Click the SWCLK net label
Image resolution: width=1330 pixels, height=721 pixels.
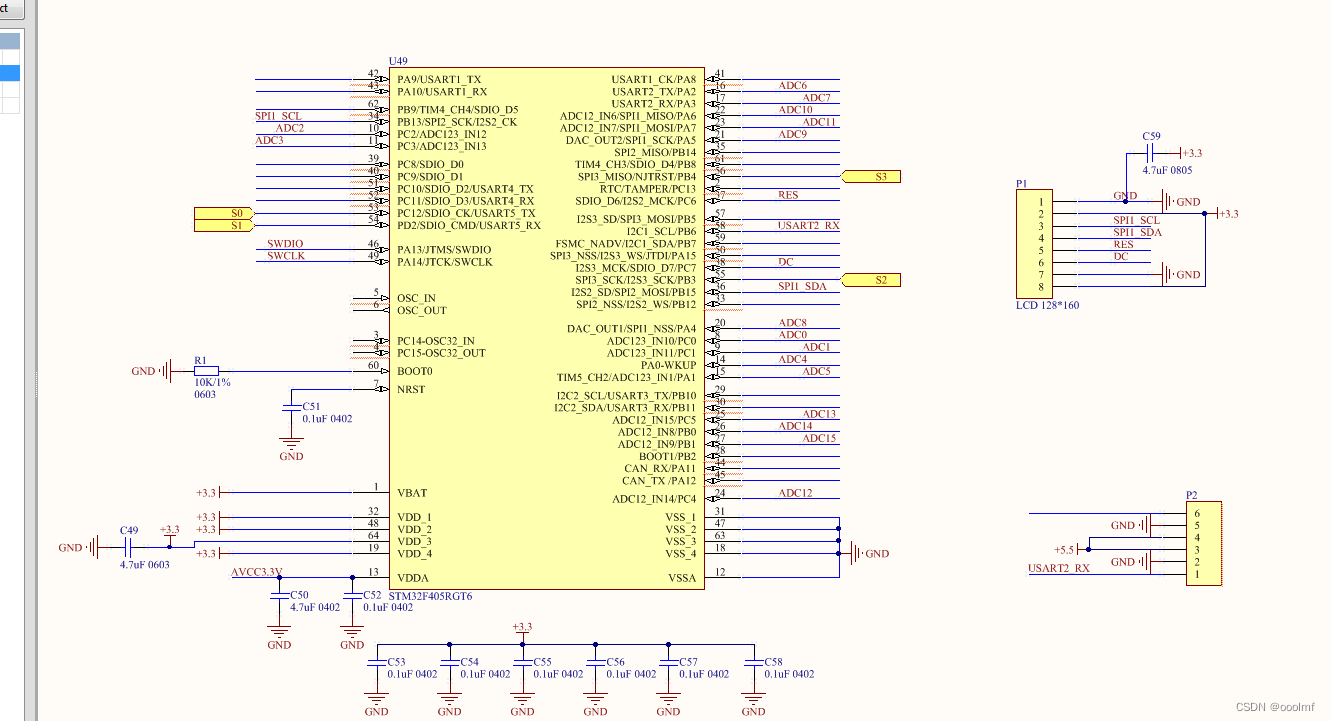pyautogui.click(x=286, y=256)
